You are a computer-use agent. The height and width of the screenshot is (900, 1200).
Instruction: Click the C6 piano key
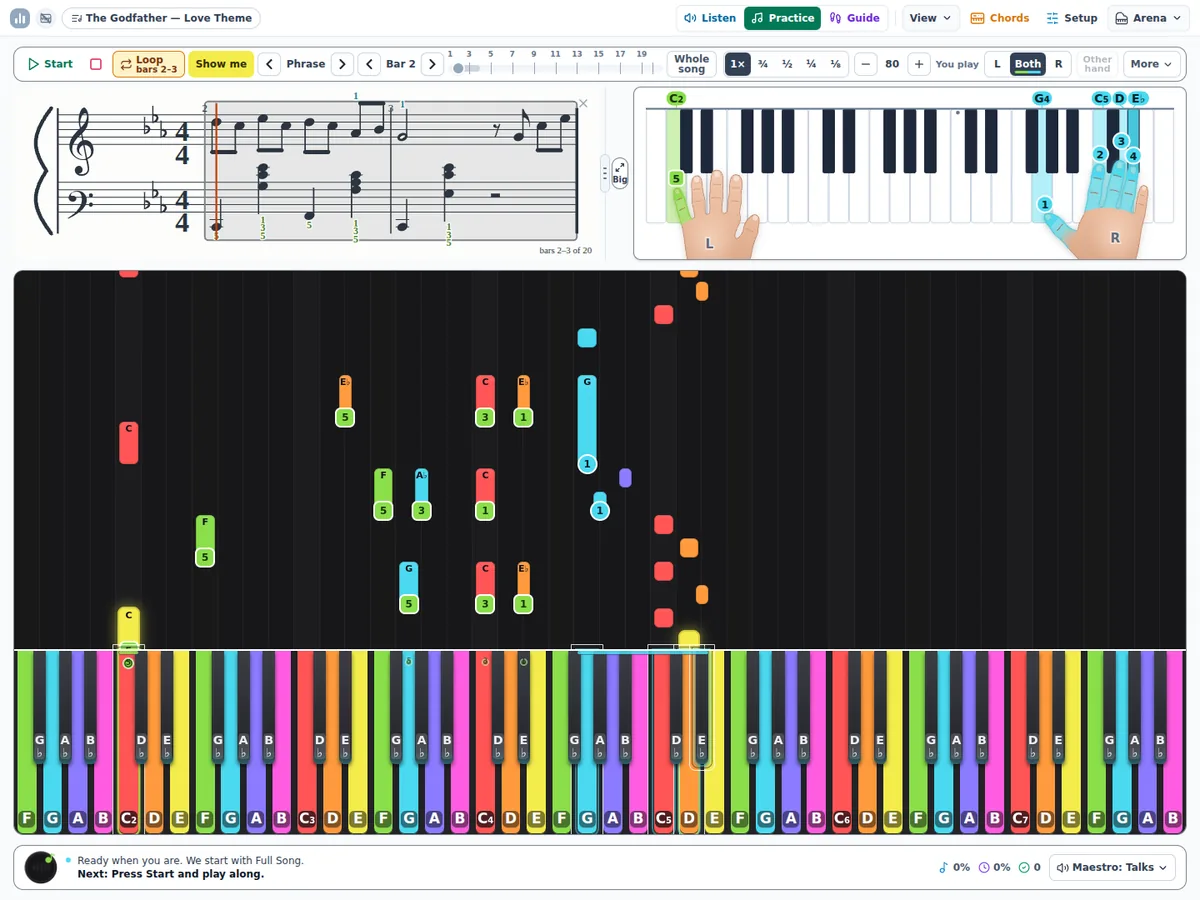[x=842, y=741]
